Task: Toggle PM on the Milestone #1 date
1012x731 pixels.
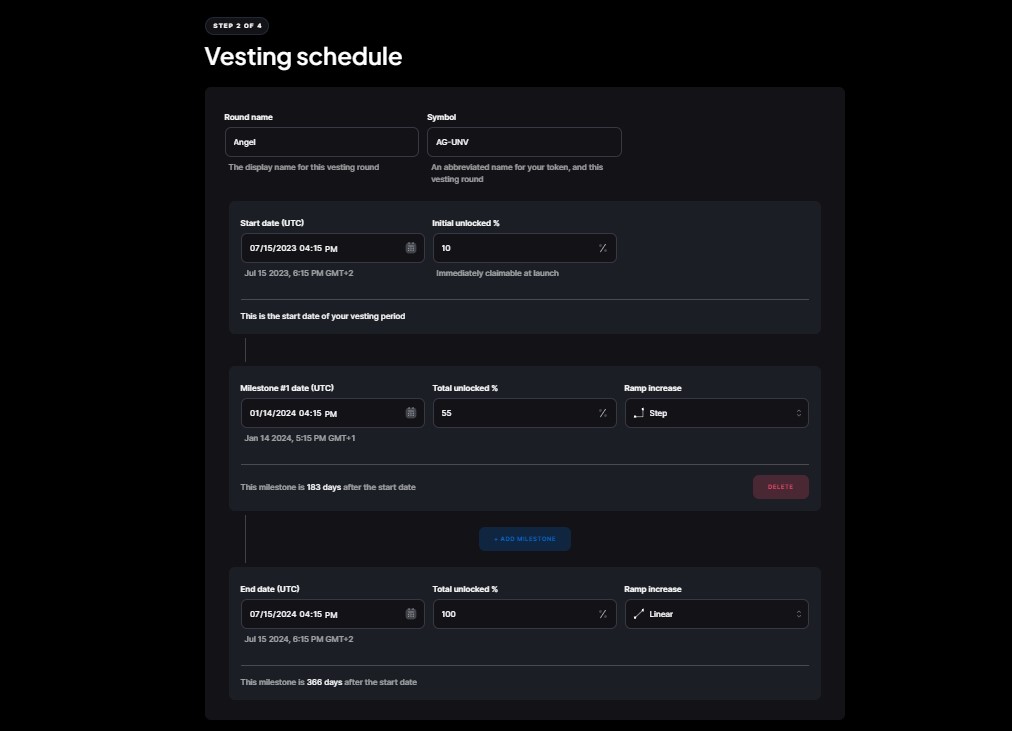Action: pos(330,413)
